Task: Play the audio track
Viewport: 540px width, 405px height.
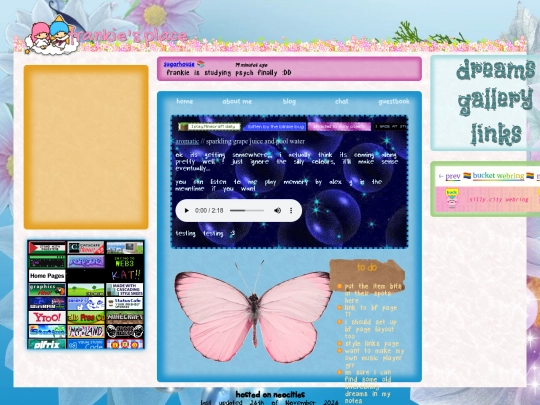Action: (186, 210)
